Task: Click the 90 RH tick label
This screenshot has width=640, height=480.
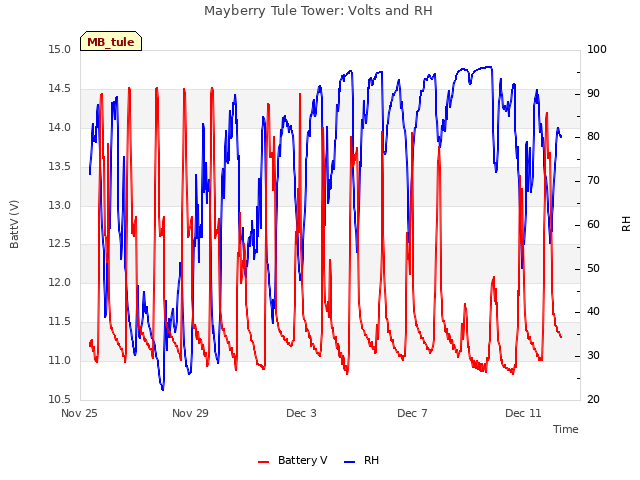Action: 593,93
